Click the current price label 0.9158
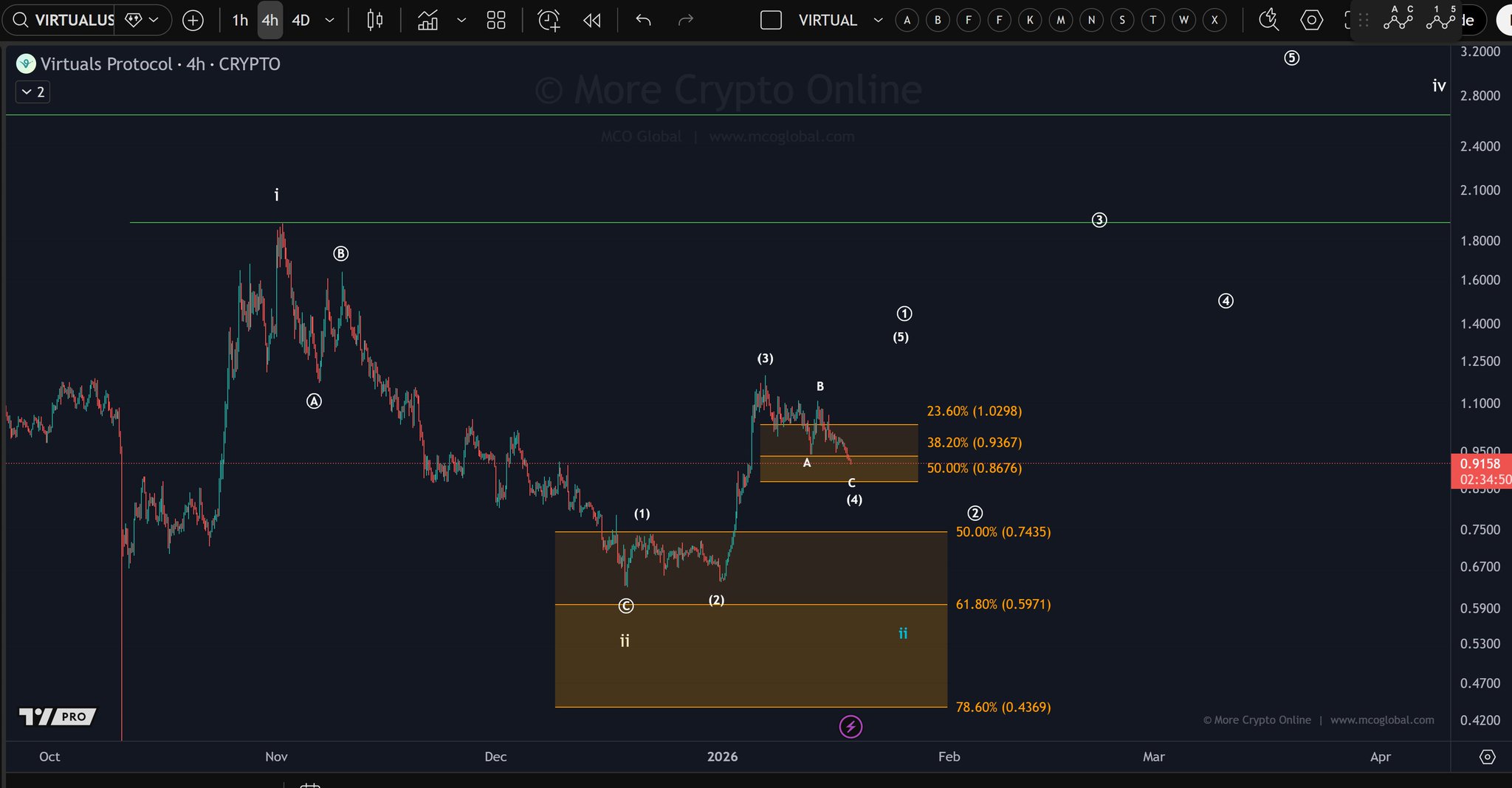The width and height of the screenshot is (1512, 788). tap(1481, 464)
